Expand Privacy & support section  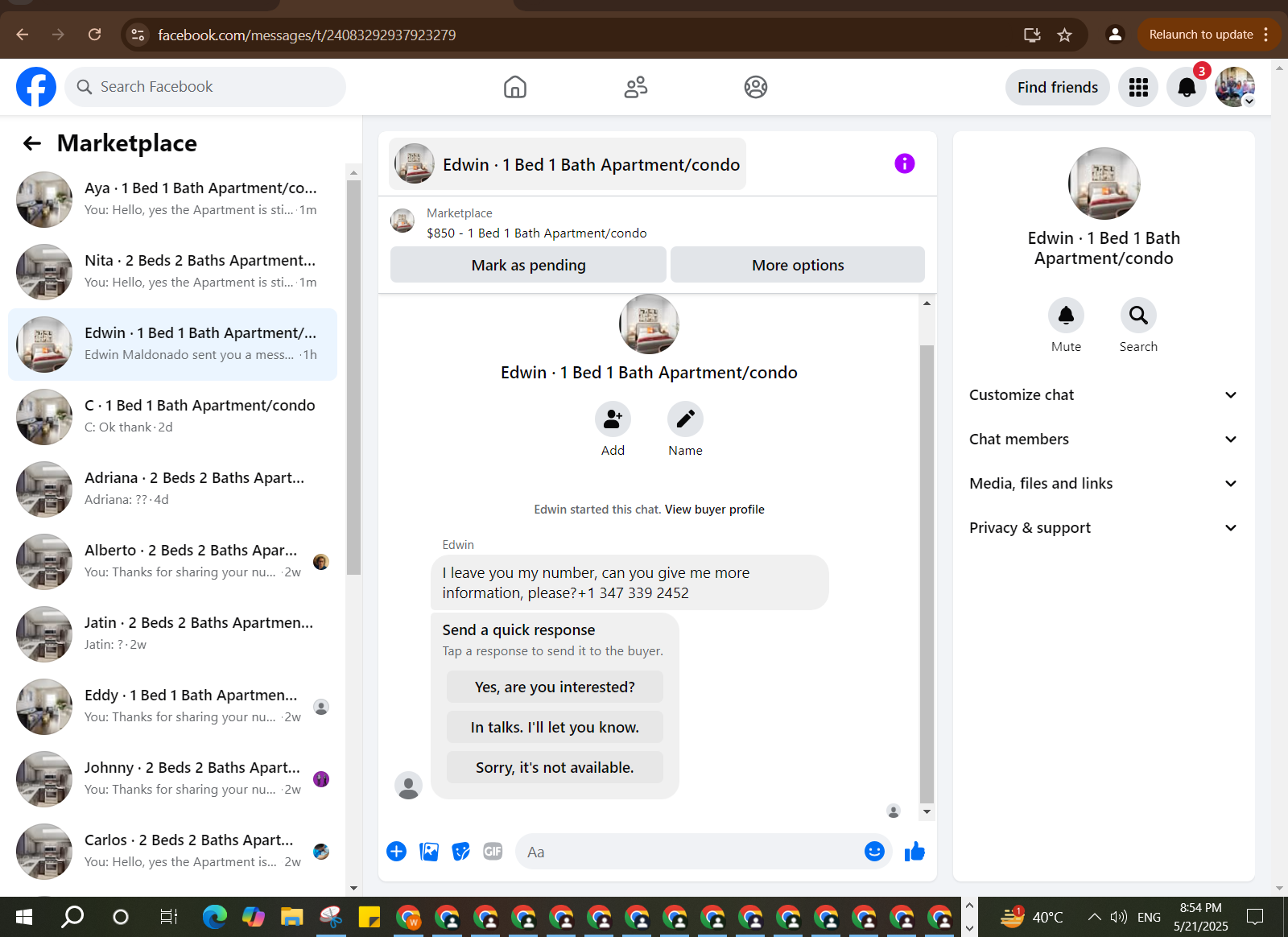coord(1103,528)
